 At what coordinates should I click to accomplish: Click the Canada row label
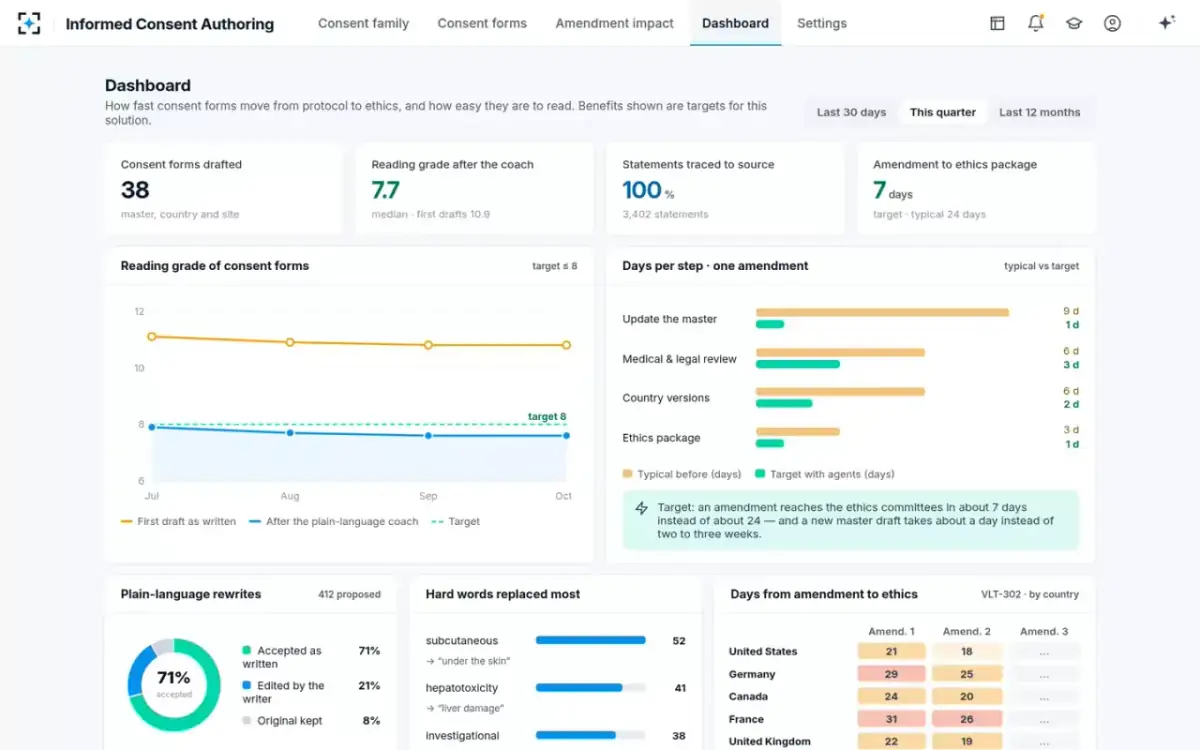pyautogui.click(x=748, y=696)
